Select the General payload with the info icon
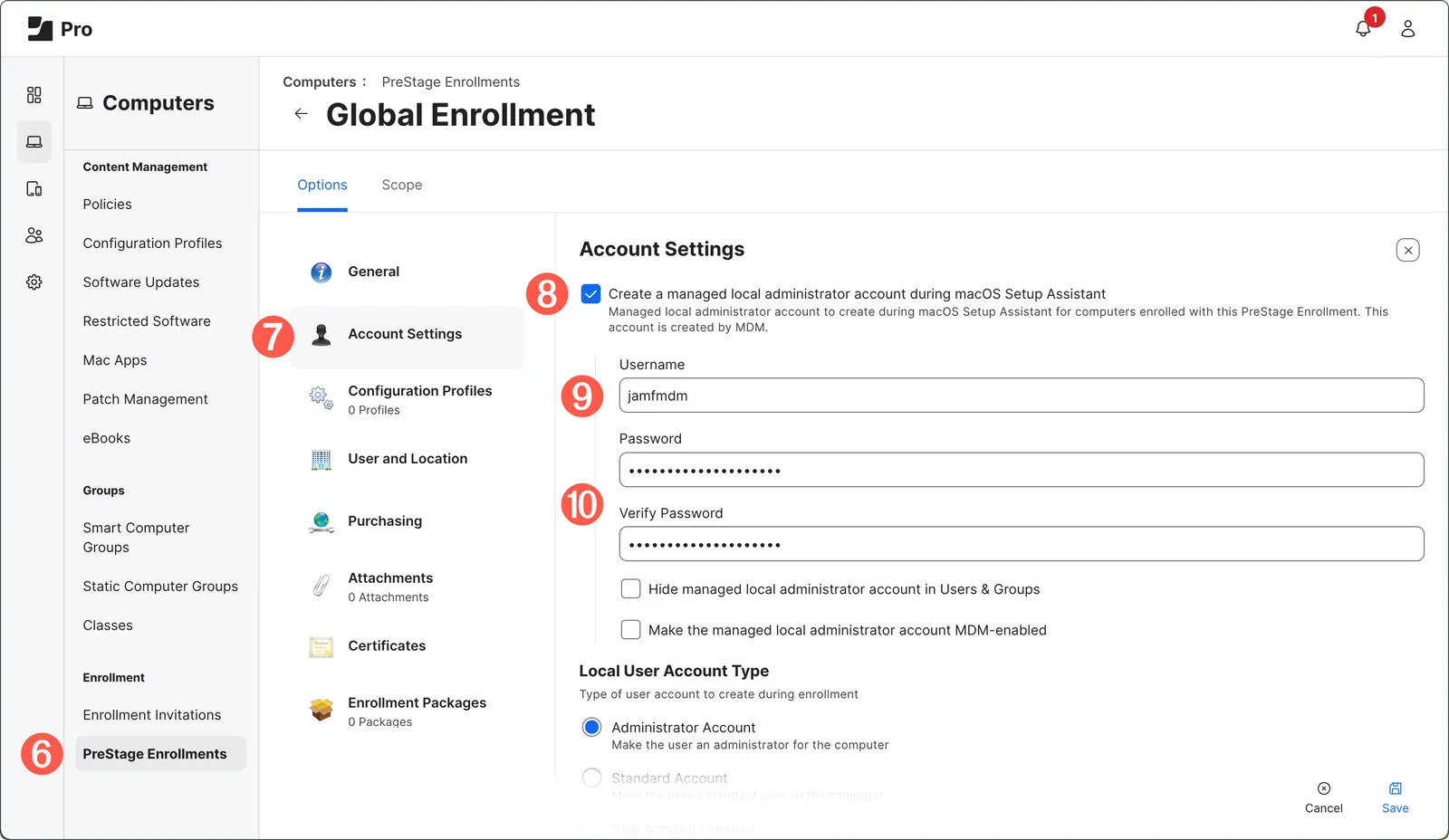Viewport: 1449px width, 840px height. tap(373, 272)
